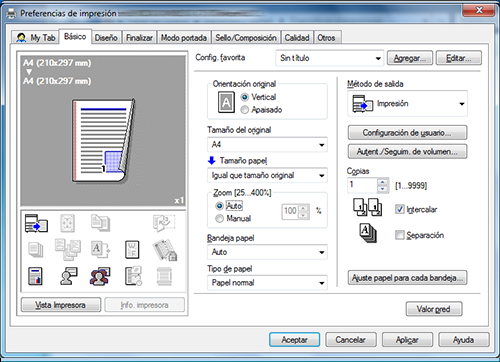The image size is (500, 362).
Task: Open the Otros tab
Action: (326, 38)
